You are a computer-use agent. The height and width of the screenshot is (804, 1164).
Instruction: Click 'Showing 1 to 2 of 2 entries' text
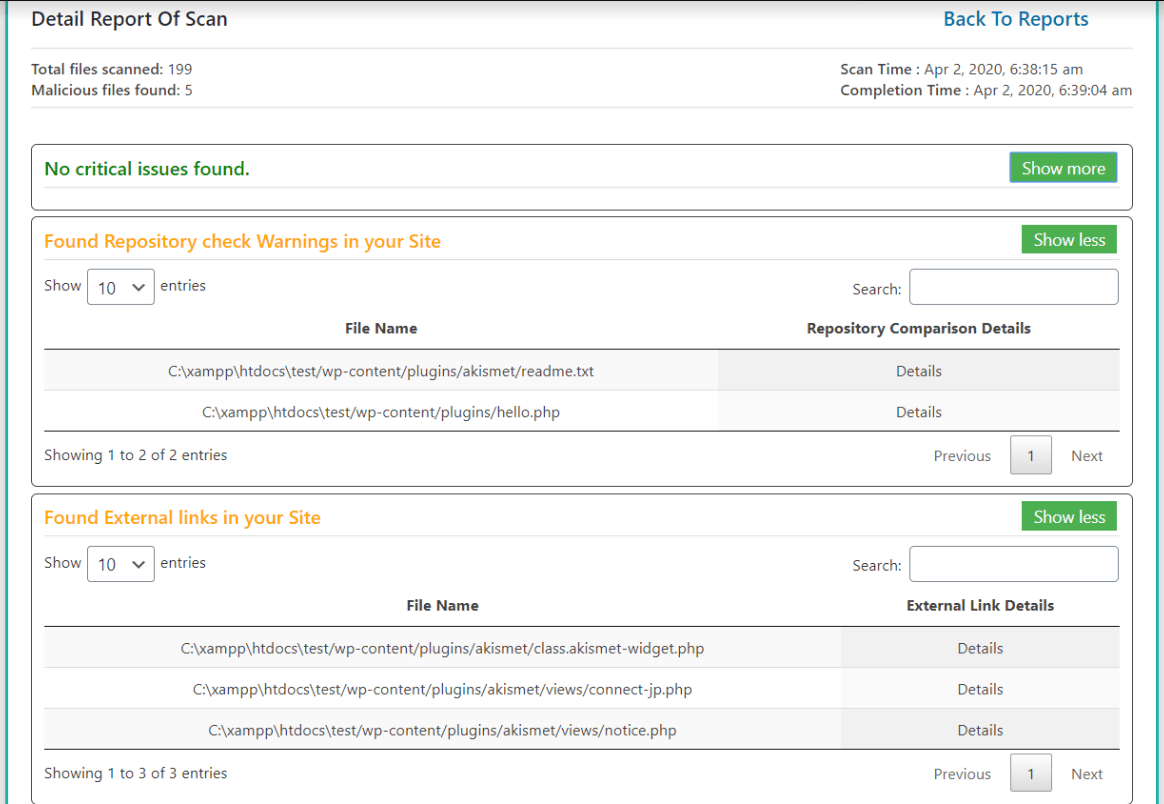136,455
